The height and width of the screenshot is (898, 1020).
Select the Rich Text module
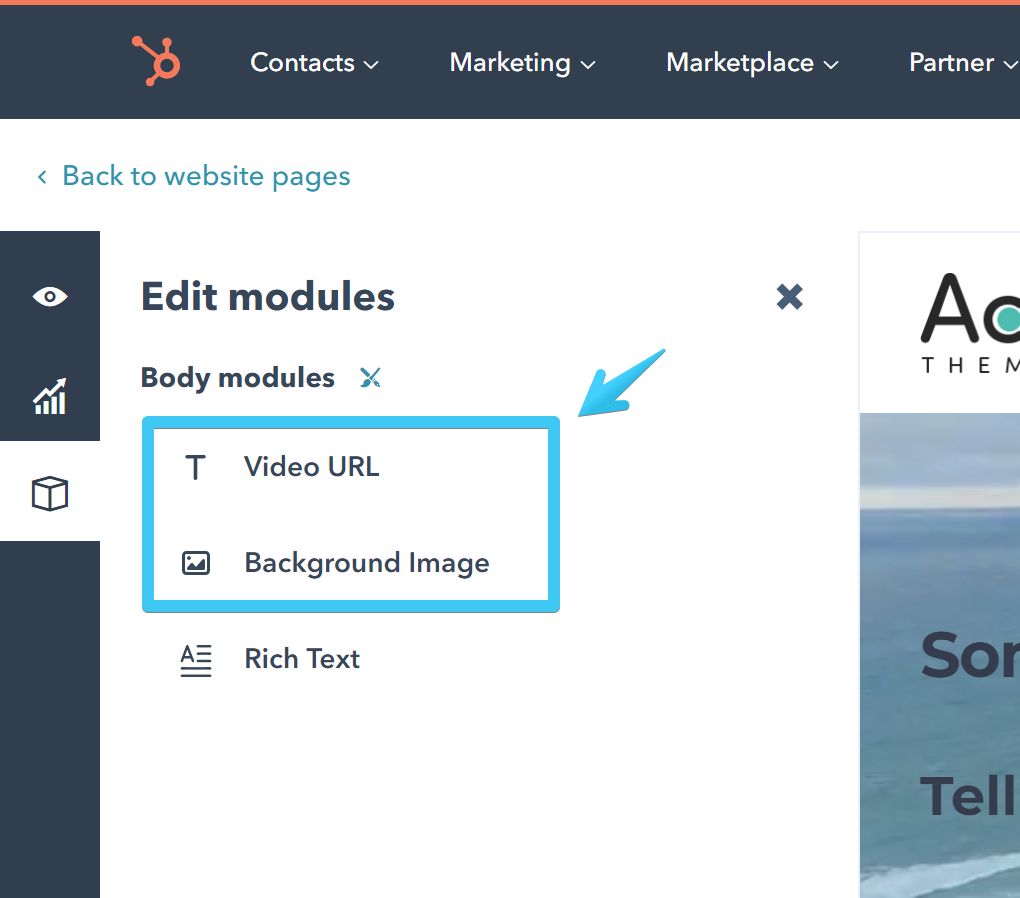[x=302, y=659]
